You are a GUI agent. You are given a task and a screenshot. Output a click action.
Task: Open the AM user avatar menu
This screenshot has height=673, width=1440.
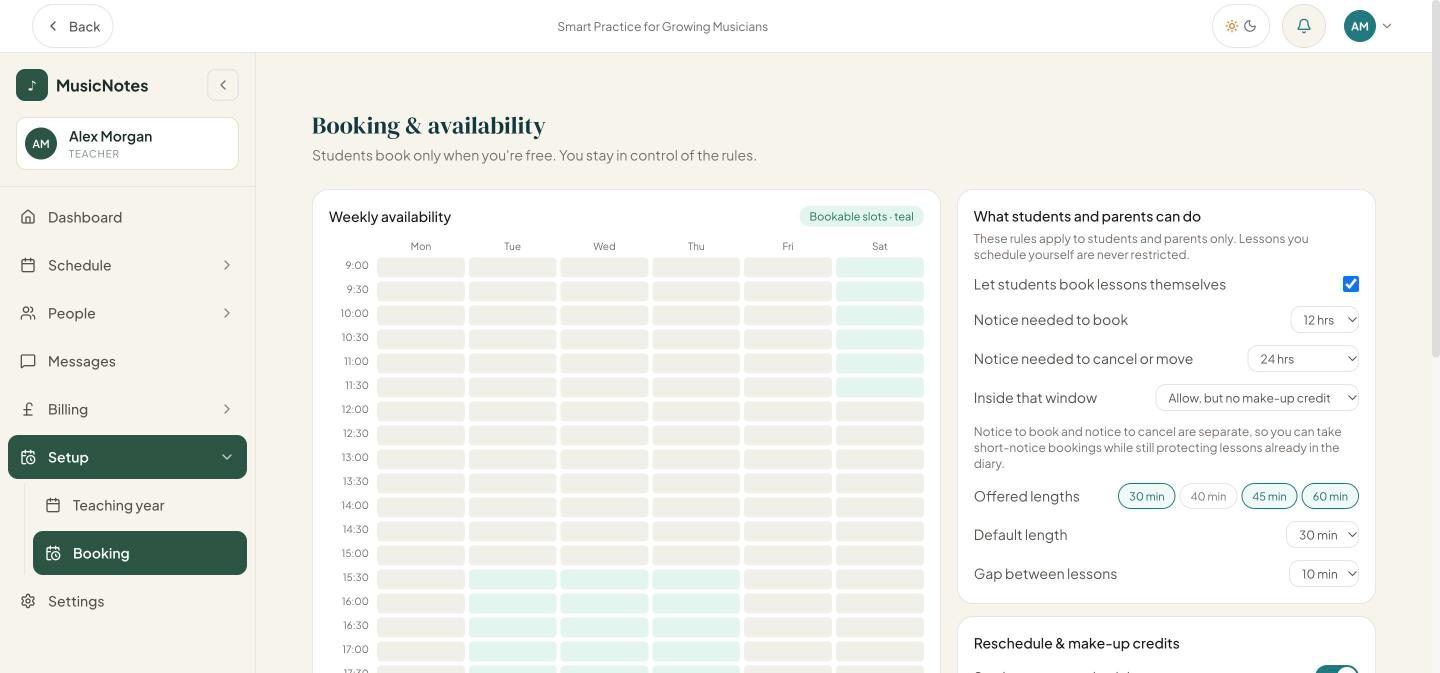coord(1368,26)
